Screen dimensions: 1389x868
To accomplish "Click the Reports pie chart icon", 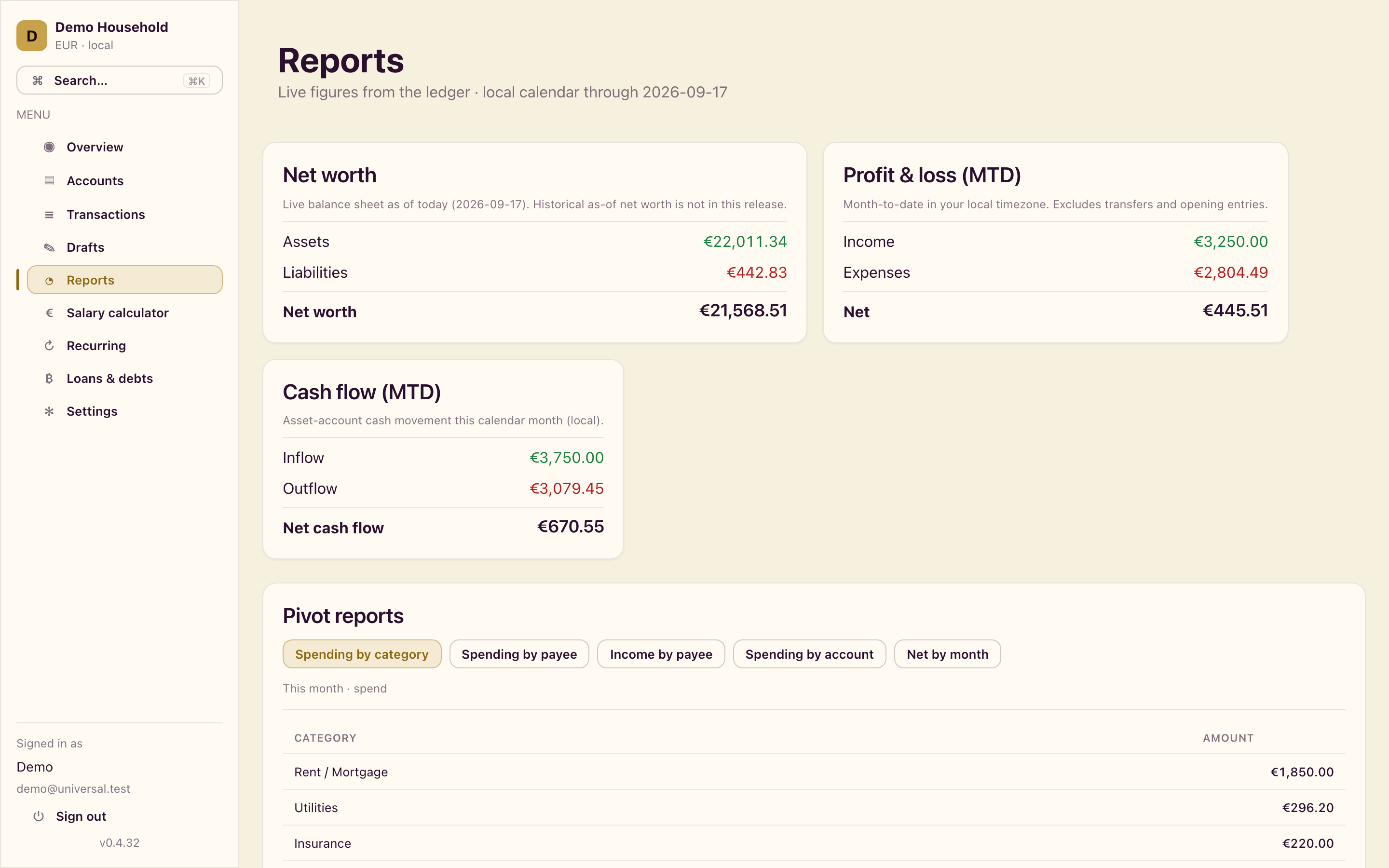I will (x=49, y=281).
